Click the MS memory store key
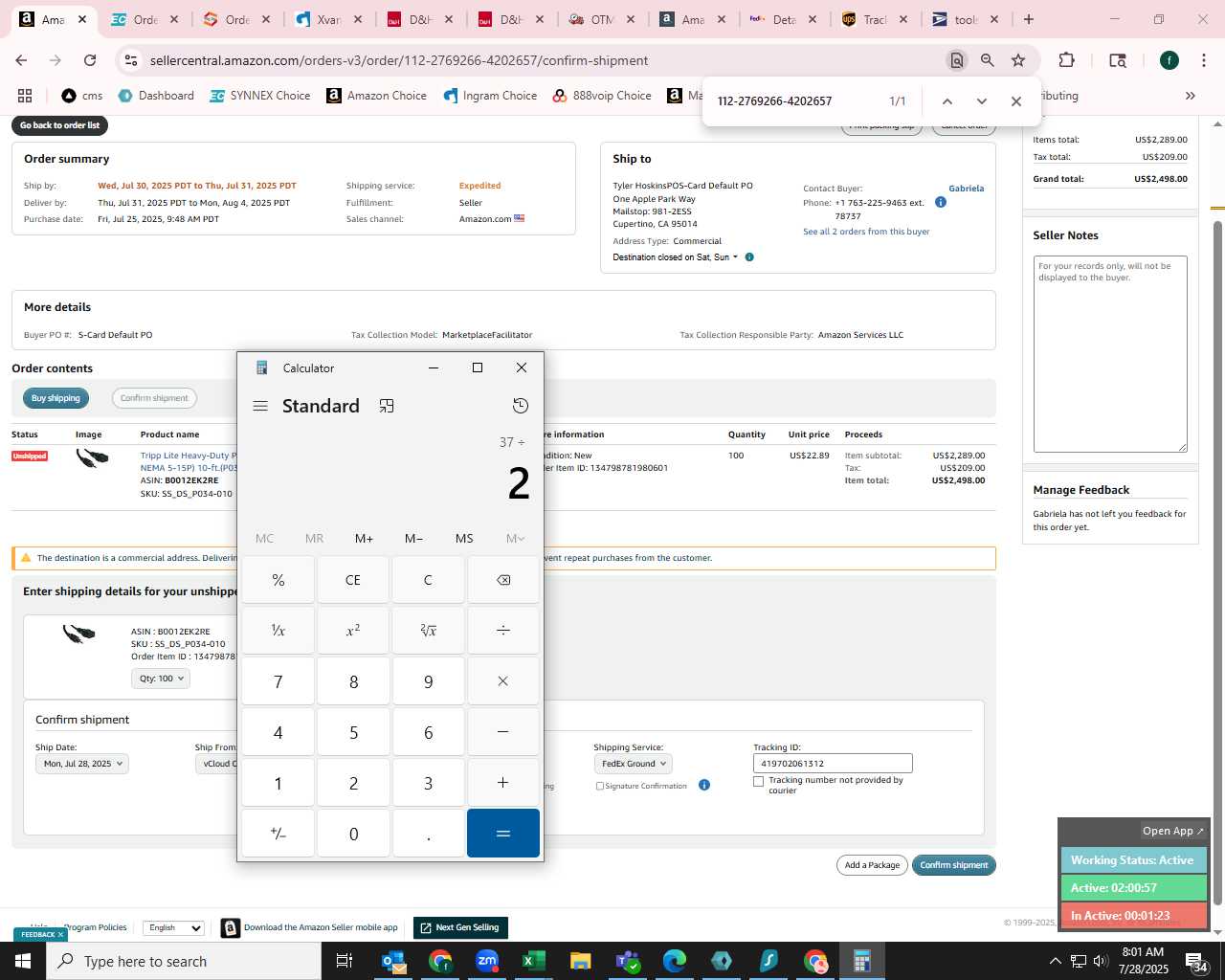The width and height of the screenshot is (1225, 980). (464, 539)
